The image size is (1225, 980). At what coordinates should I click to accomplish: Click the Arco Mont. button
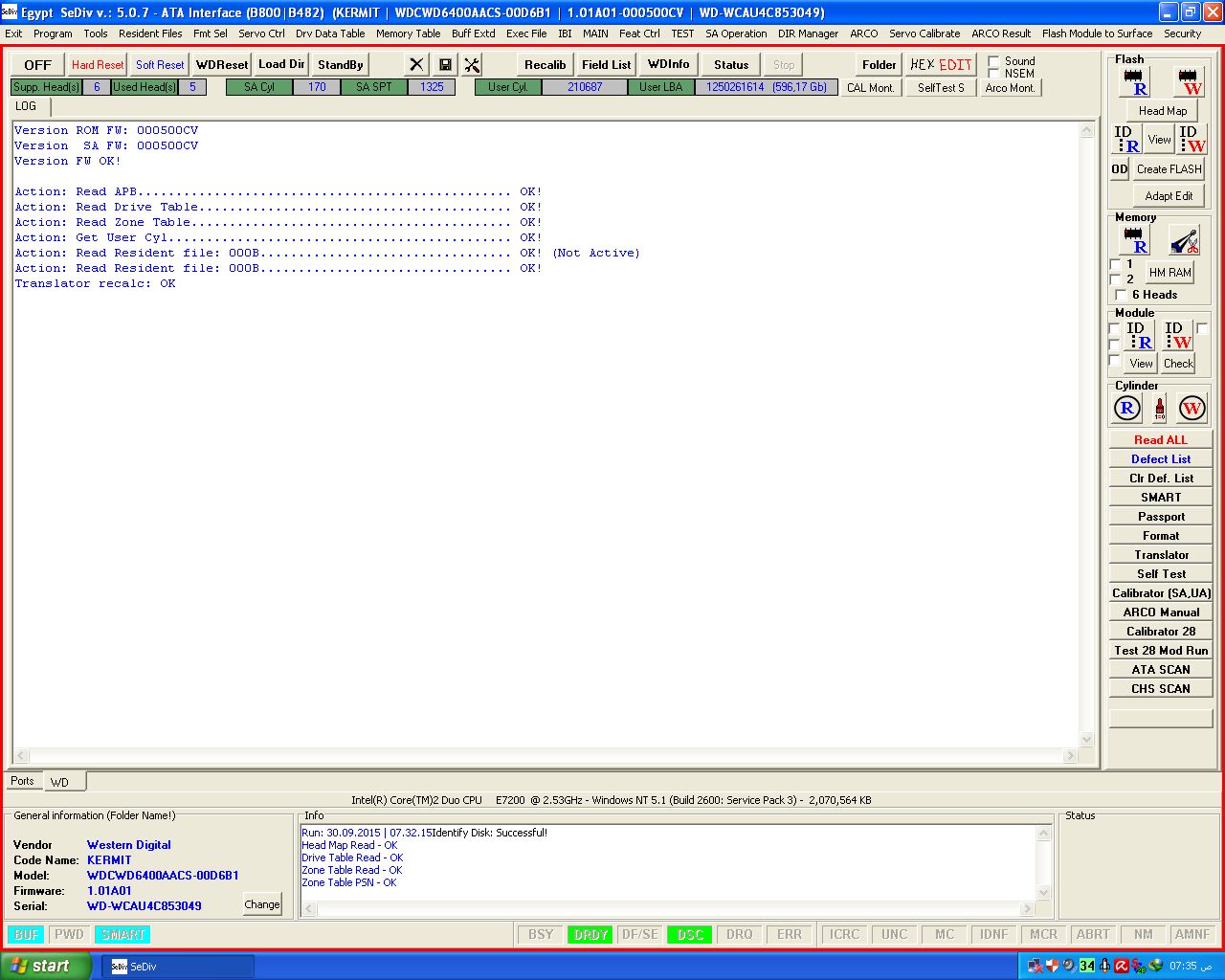[x=1010, y=88]
